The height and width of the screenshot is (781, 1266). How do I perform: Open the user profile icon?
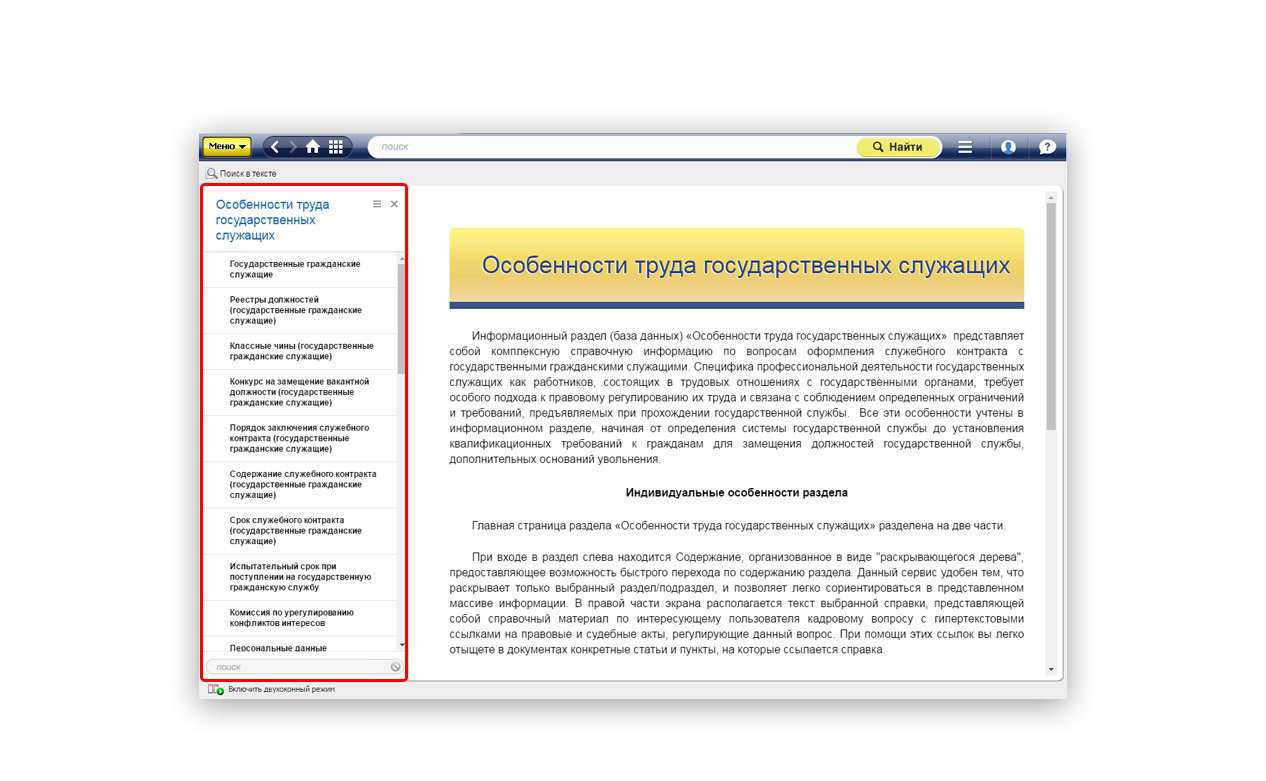pos(1008,147)
